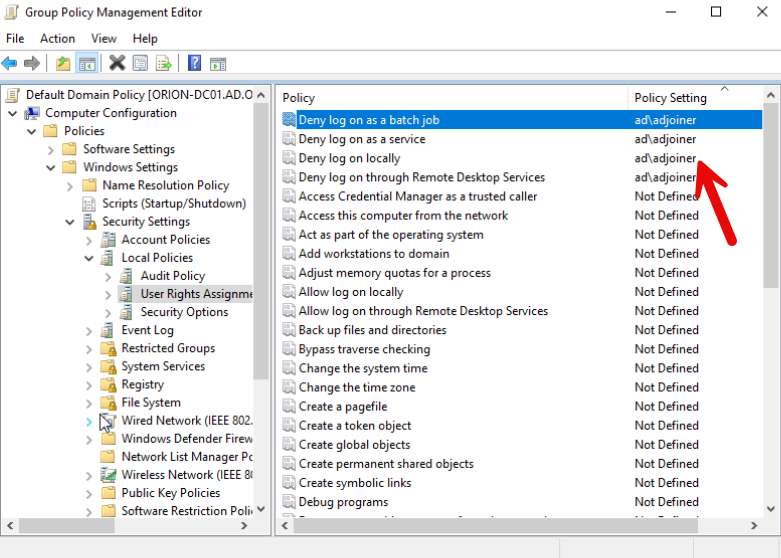Image resolution: width=781 pixels, height=558 pixels.
Task: Expand the System Services node
Action: click(89, 367)
